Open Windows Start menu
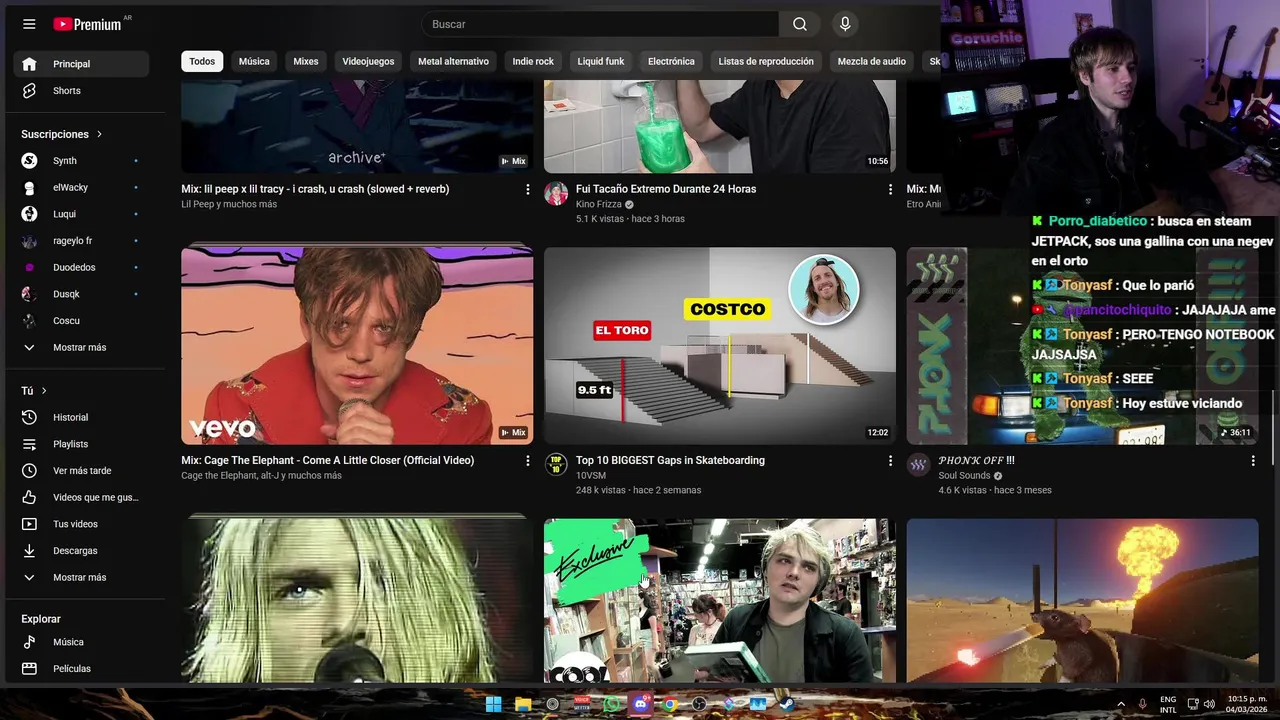Viewport: 1280px width, 720px height. point(493,704)
